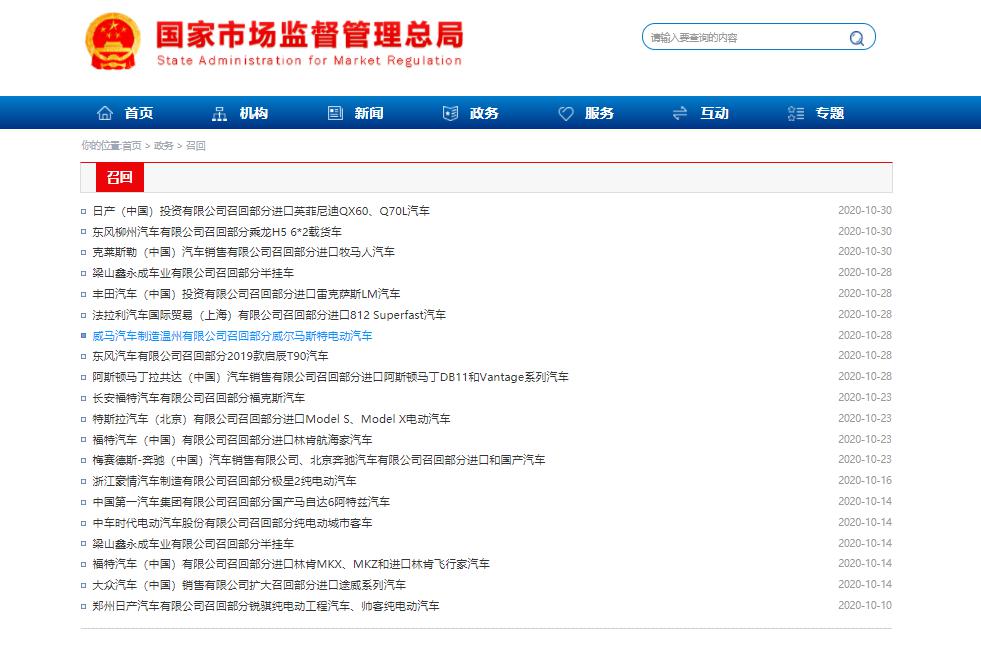Click the arrows icon beside 互动
Image resolution: width=981 pixels, height=646 pixels.
coord(680,113)
